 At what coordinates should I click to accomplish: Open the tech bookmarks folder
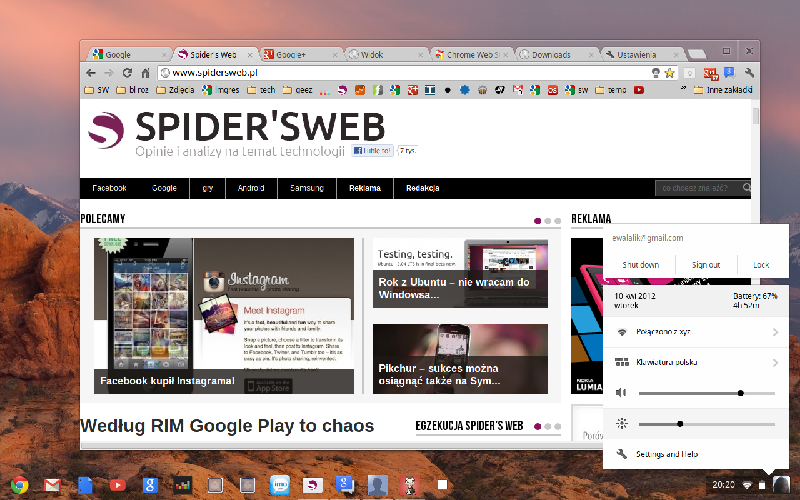point(261,90)
